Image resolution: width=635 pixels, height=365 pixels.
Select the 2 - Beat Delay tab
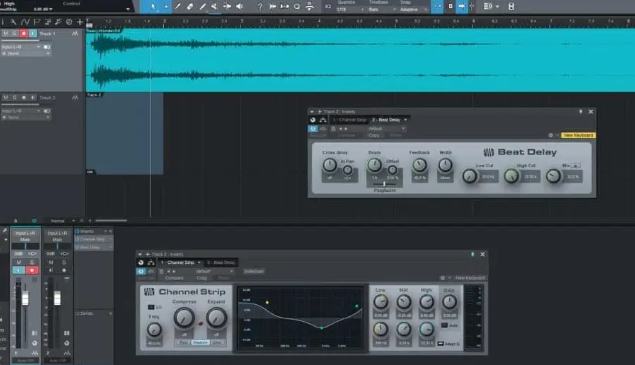(386, 120)
